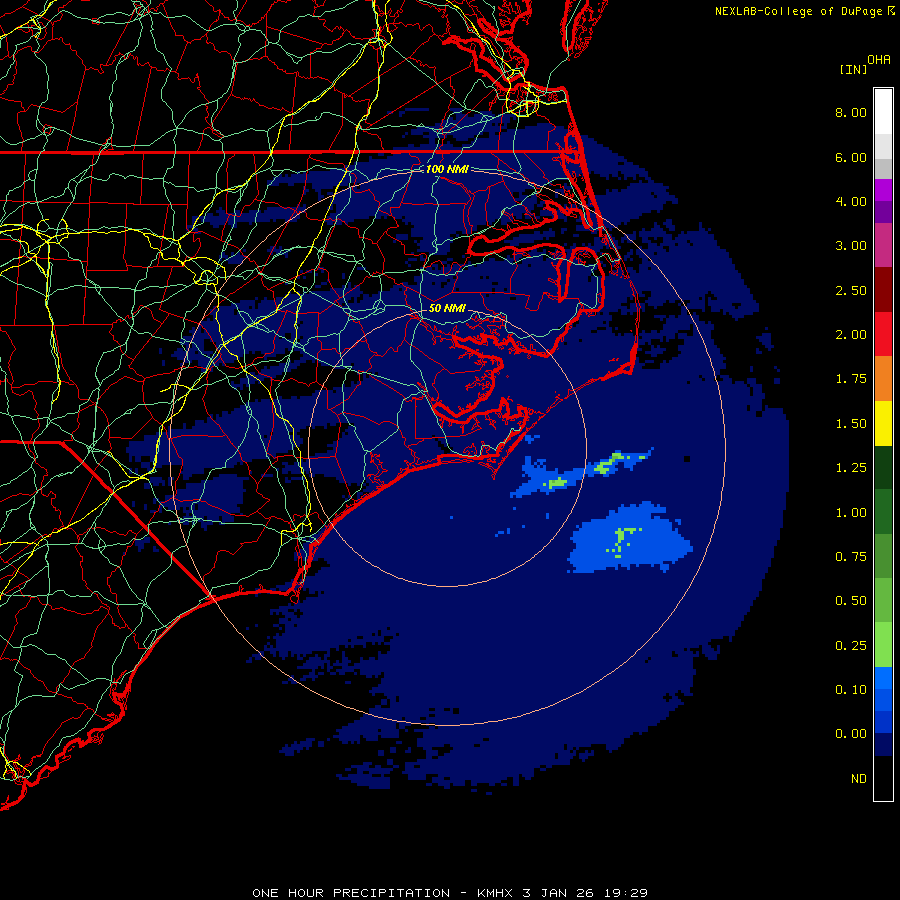Click the bright red swatch near 2.00

pyautogui.click(x=883, y=335)
